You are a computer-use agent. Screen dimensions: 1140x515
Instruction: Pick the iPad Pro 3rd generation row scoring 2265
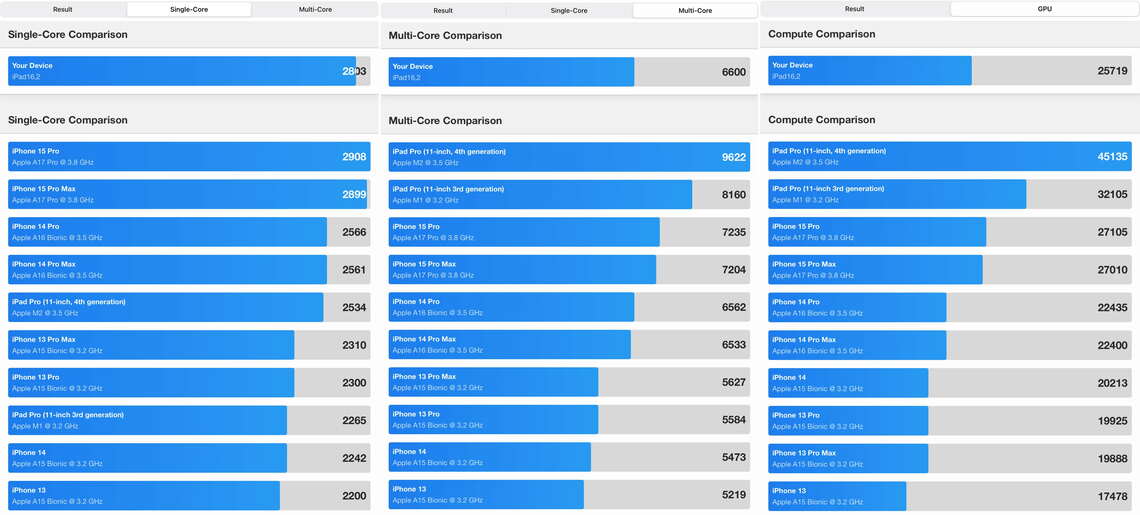pyautogui.click(x=189, y=420)
